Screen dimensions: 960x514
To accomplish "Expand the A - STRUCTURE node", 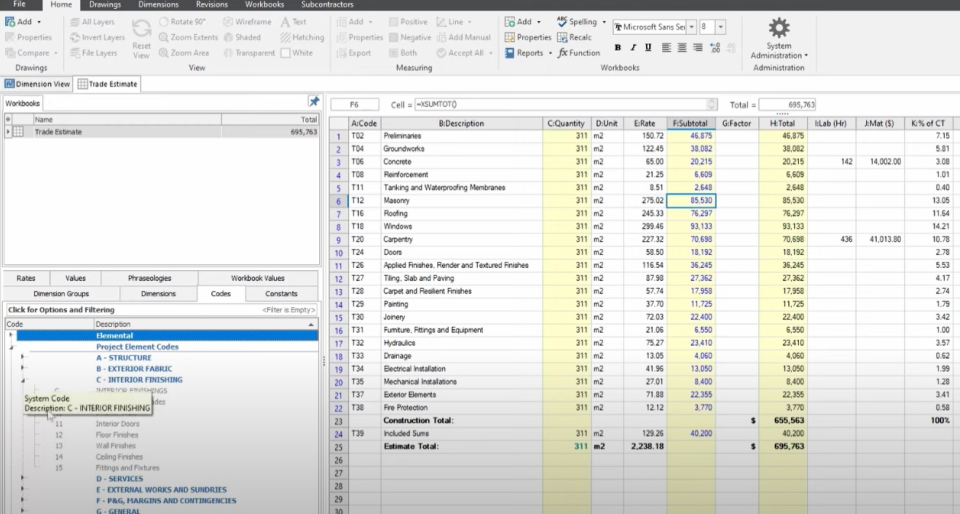I will point(23,357).
